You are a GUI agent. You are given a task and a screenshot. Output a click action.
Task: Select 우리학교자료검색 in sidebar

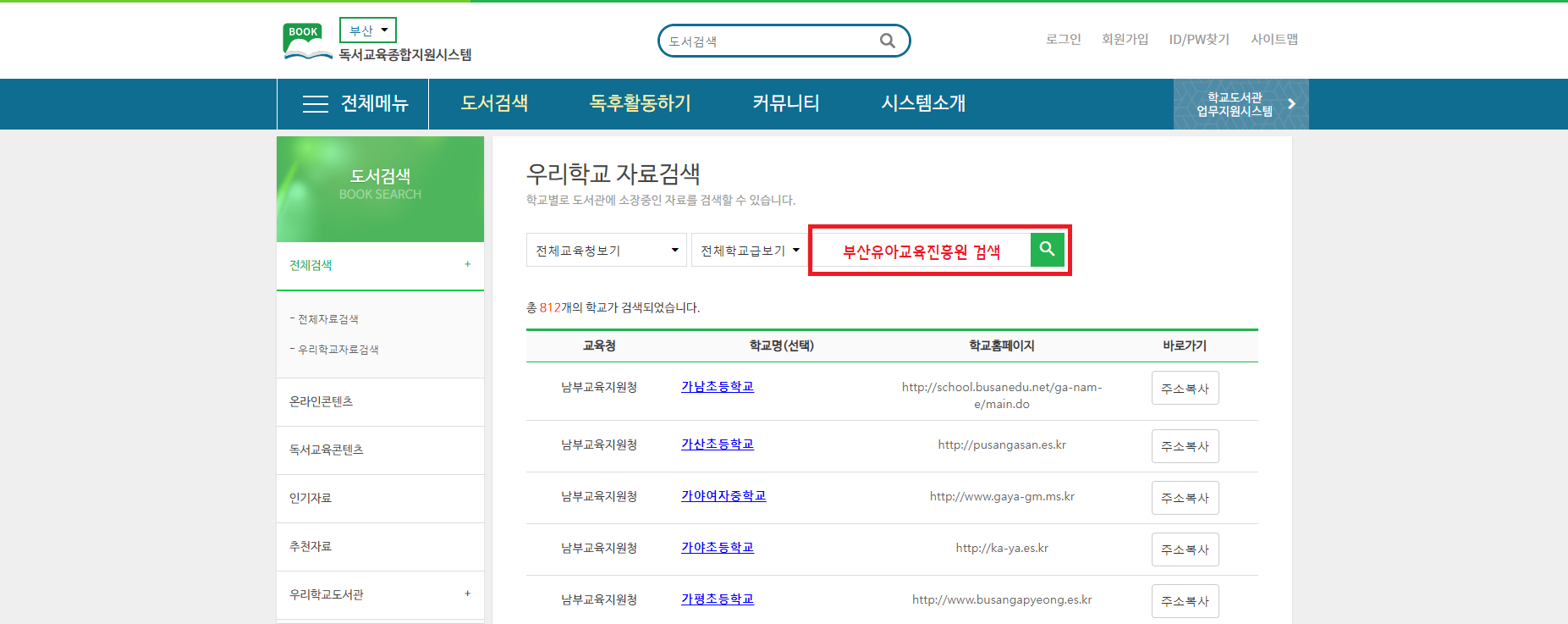coord(338,349)
